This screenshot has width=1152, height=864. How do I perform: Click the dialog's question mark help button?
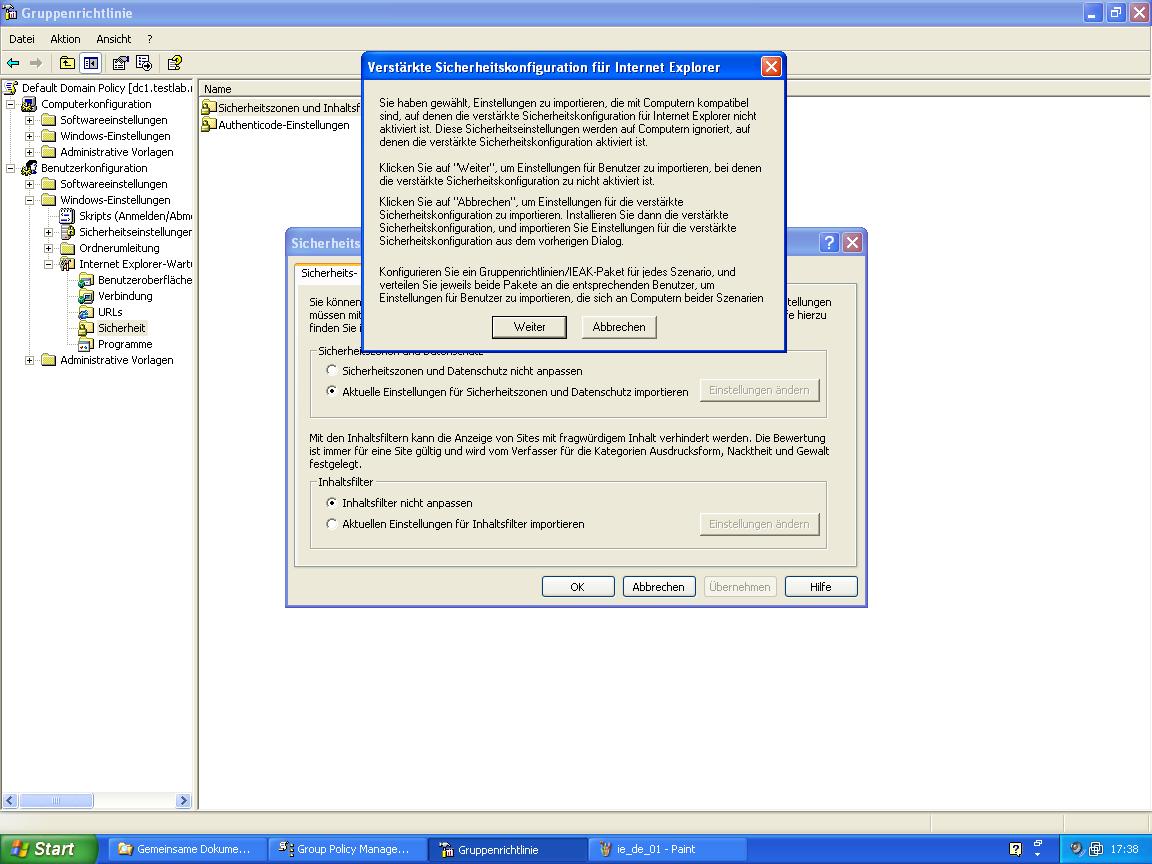(829, 243)
